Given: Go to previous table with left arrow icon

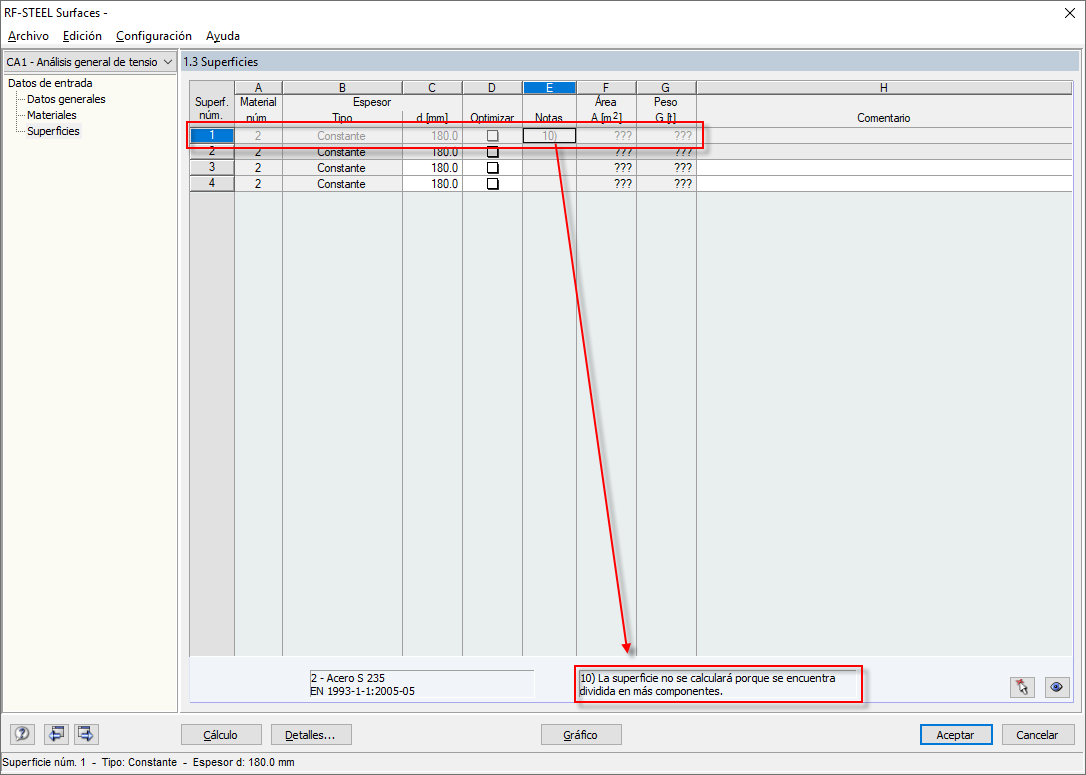Looking at the screenshot, I should pyautogui.click(x=55, y=733).
